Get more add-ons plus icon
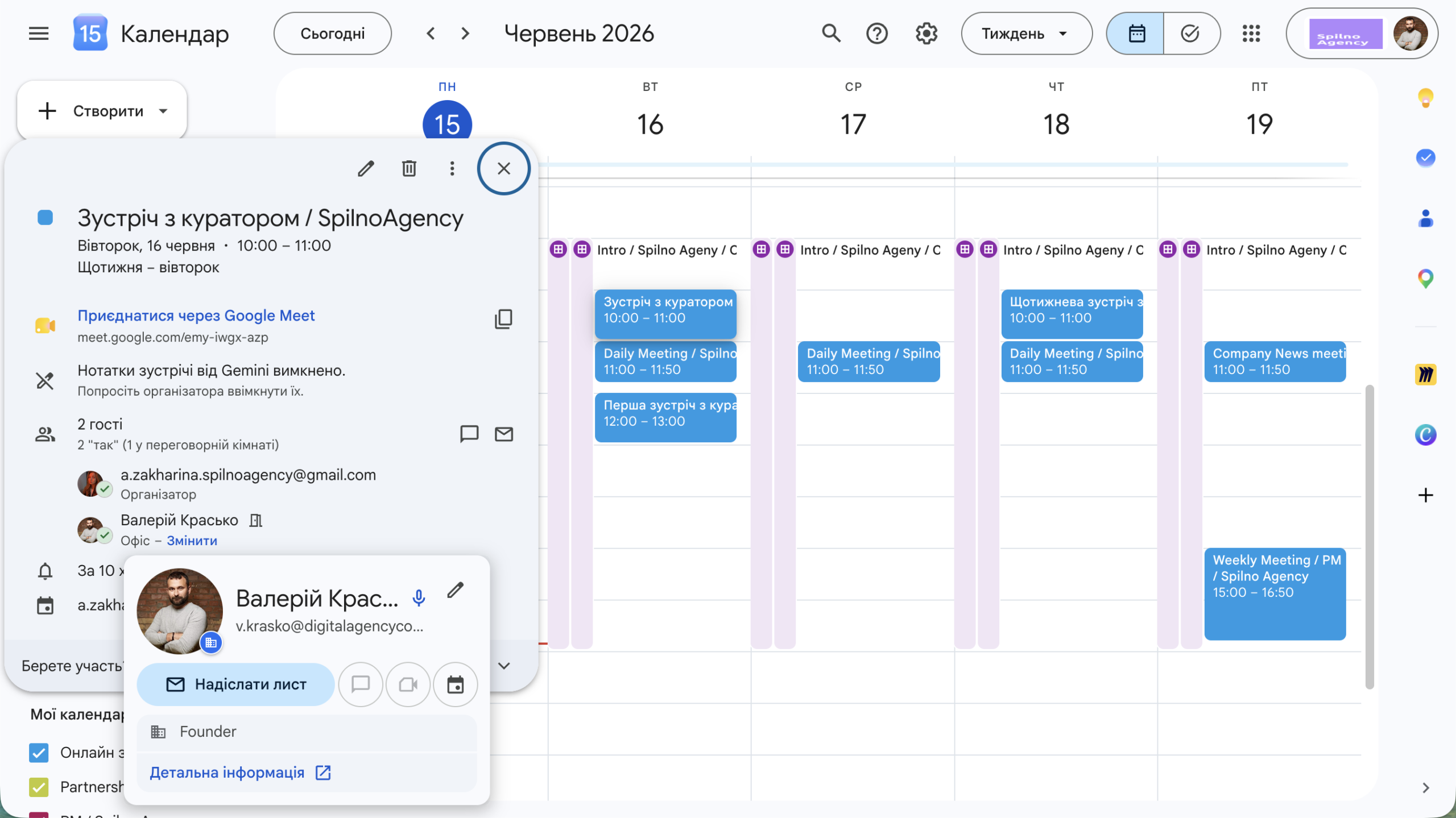Viewport: 1456px width, 818px height. (x=1425, y=495)
